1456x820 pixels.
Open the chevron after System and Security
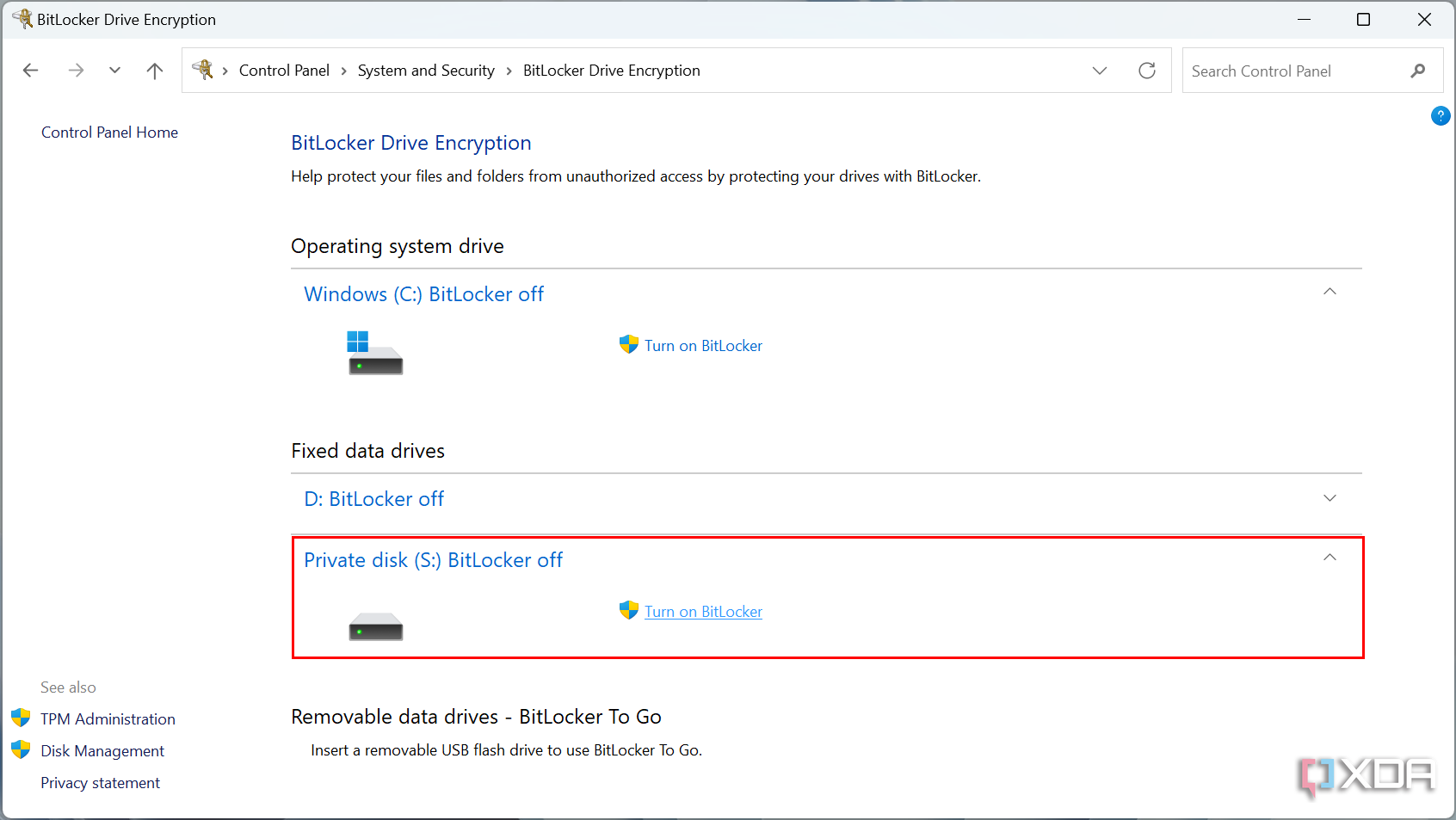click(x=509, y=71)
